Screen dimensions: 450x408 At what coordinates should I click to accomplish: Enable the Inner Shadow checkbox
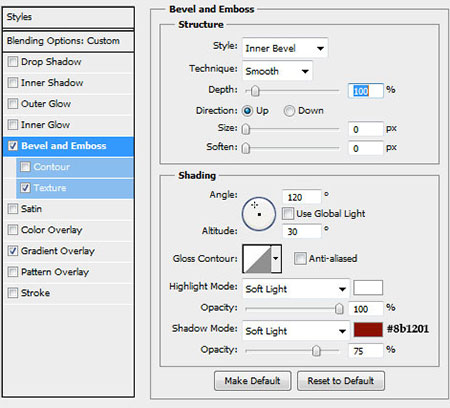point(13,83)
